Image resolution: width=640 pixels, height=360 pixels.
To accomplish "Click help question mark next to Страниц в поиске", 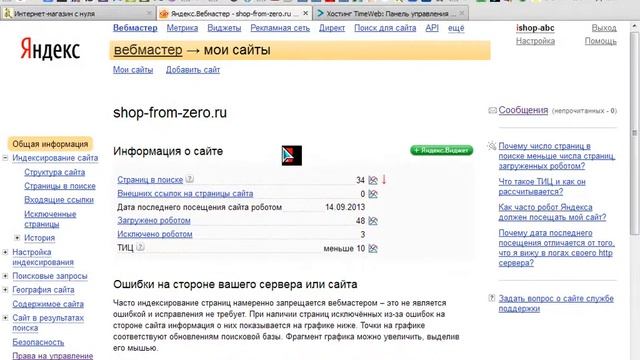I will tap(189, 179).
